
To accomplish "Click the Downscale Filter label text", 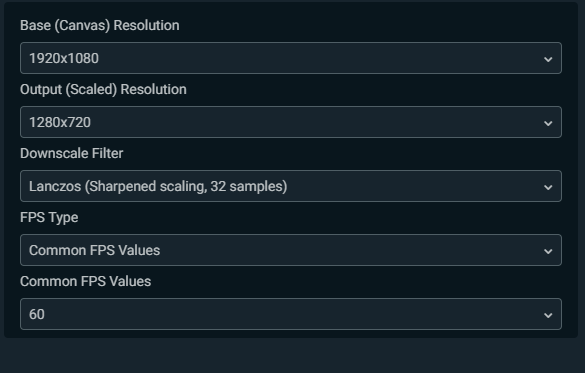I will 72,153.
